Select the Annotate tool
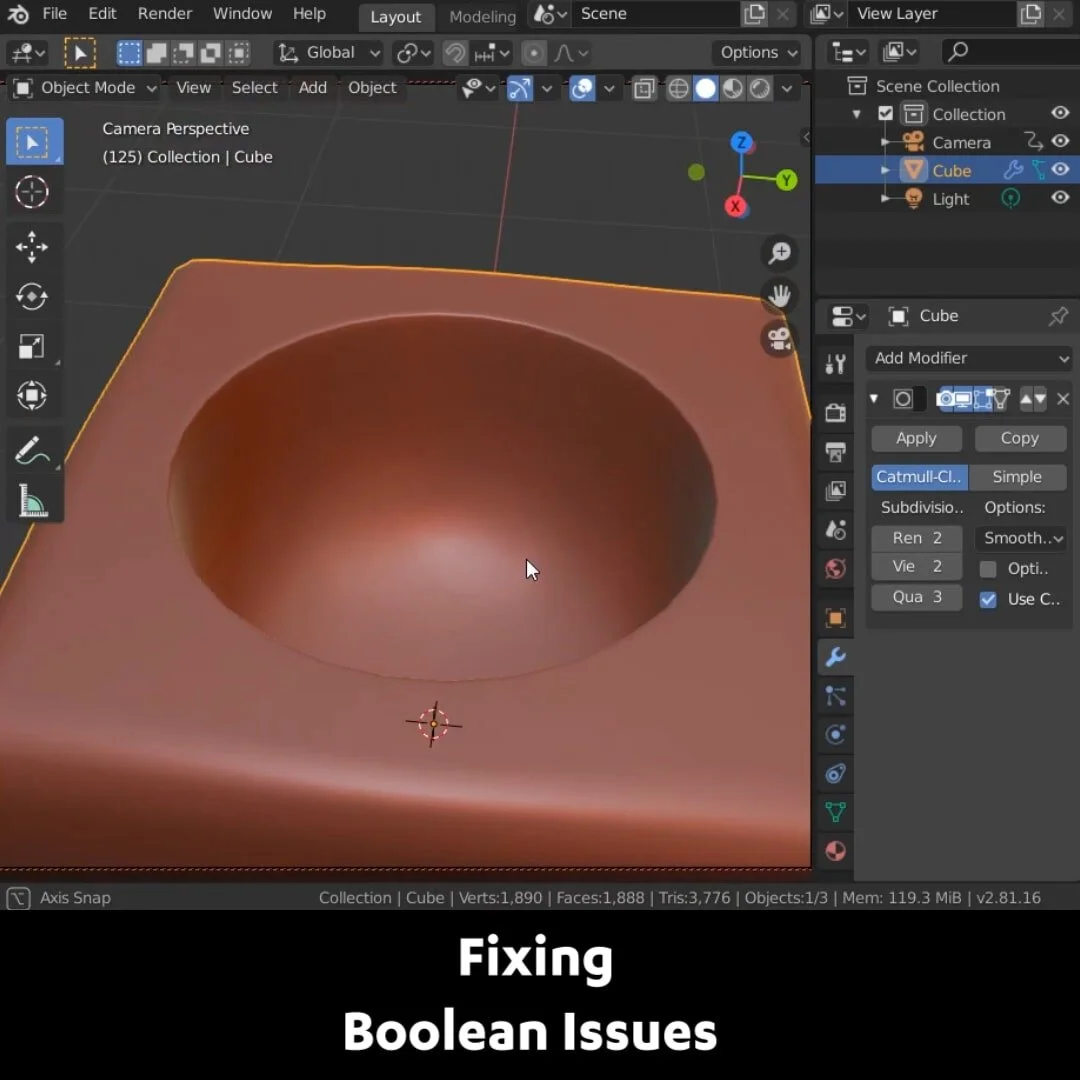 point(34,449)
